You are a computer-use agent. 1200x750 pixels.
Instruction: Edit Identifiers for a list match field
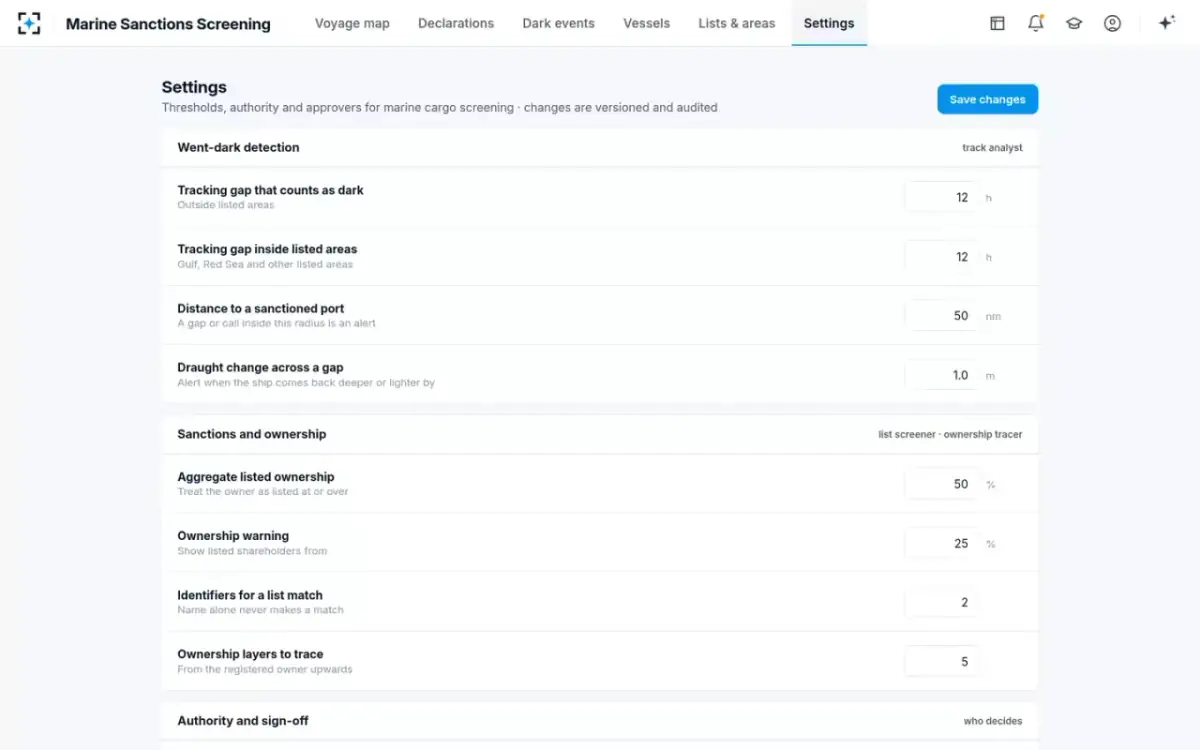pyautogui.click(x=941, y=603)
